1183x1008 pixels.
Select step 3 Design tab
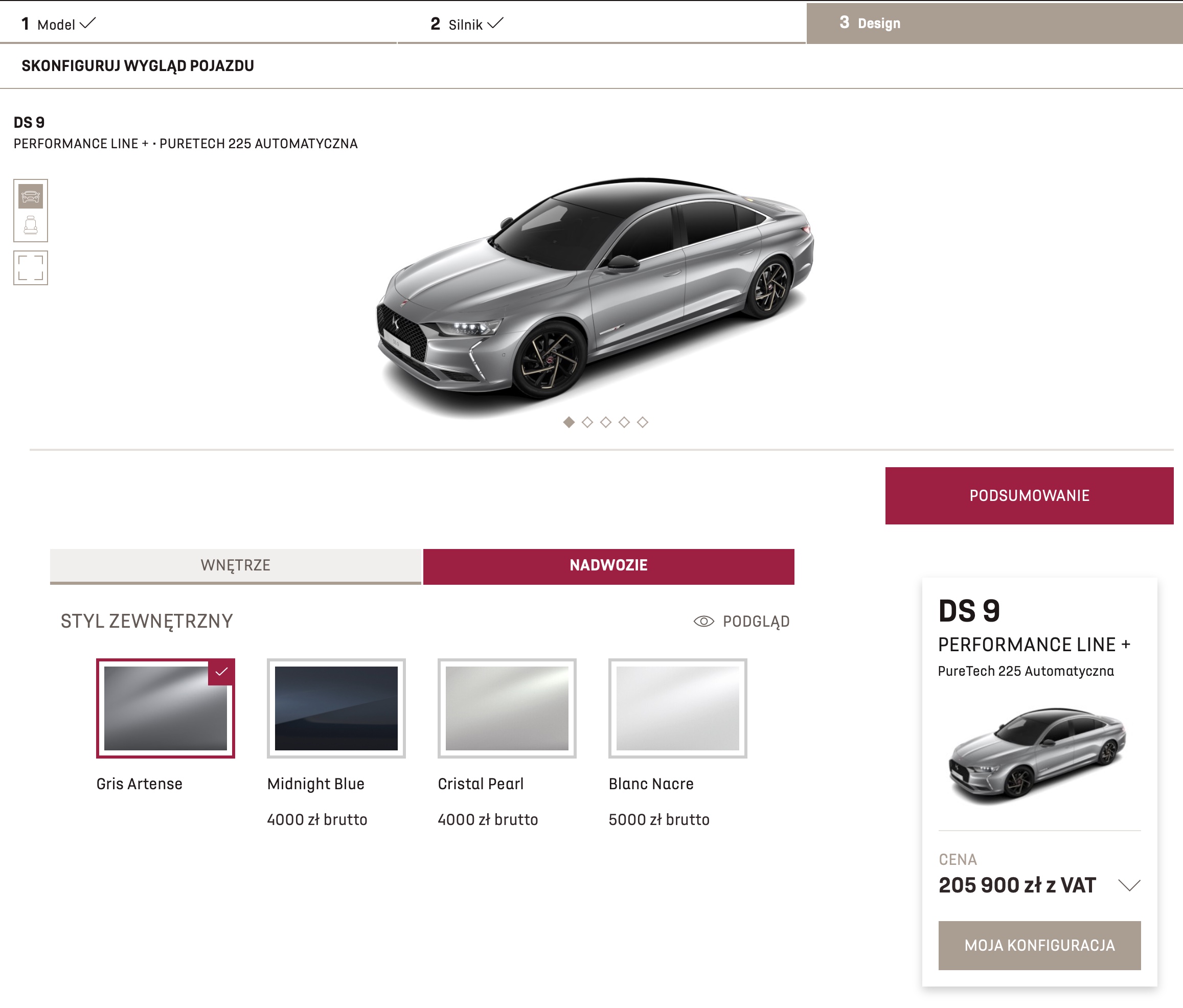click(994, 24)
